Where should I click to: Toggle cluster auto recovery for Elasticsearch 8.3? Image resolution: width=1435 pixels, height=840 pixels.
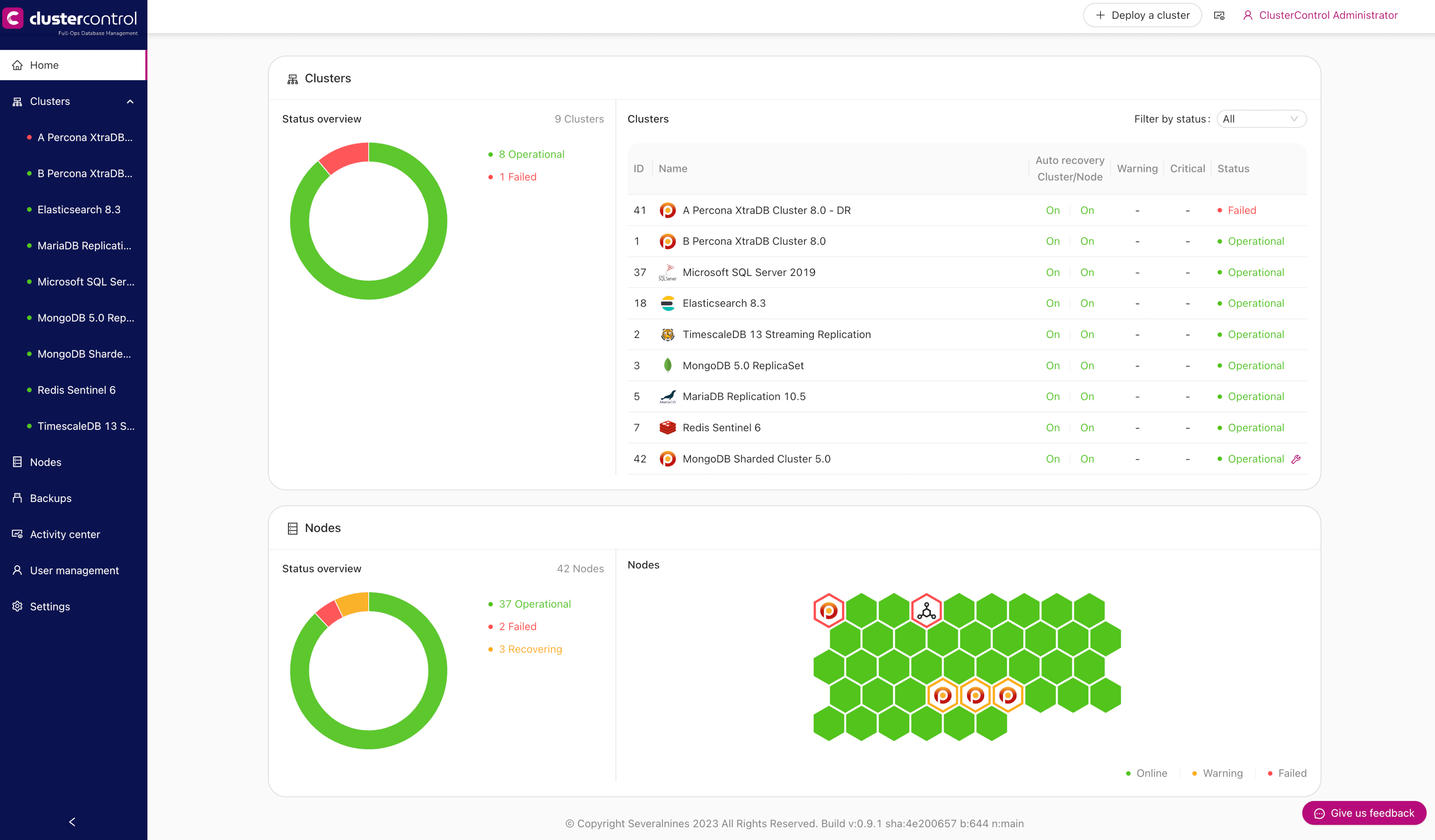point(1053,303)
